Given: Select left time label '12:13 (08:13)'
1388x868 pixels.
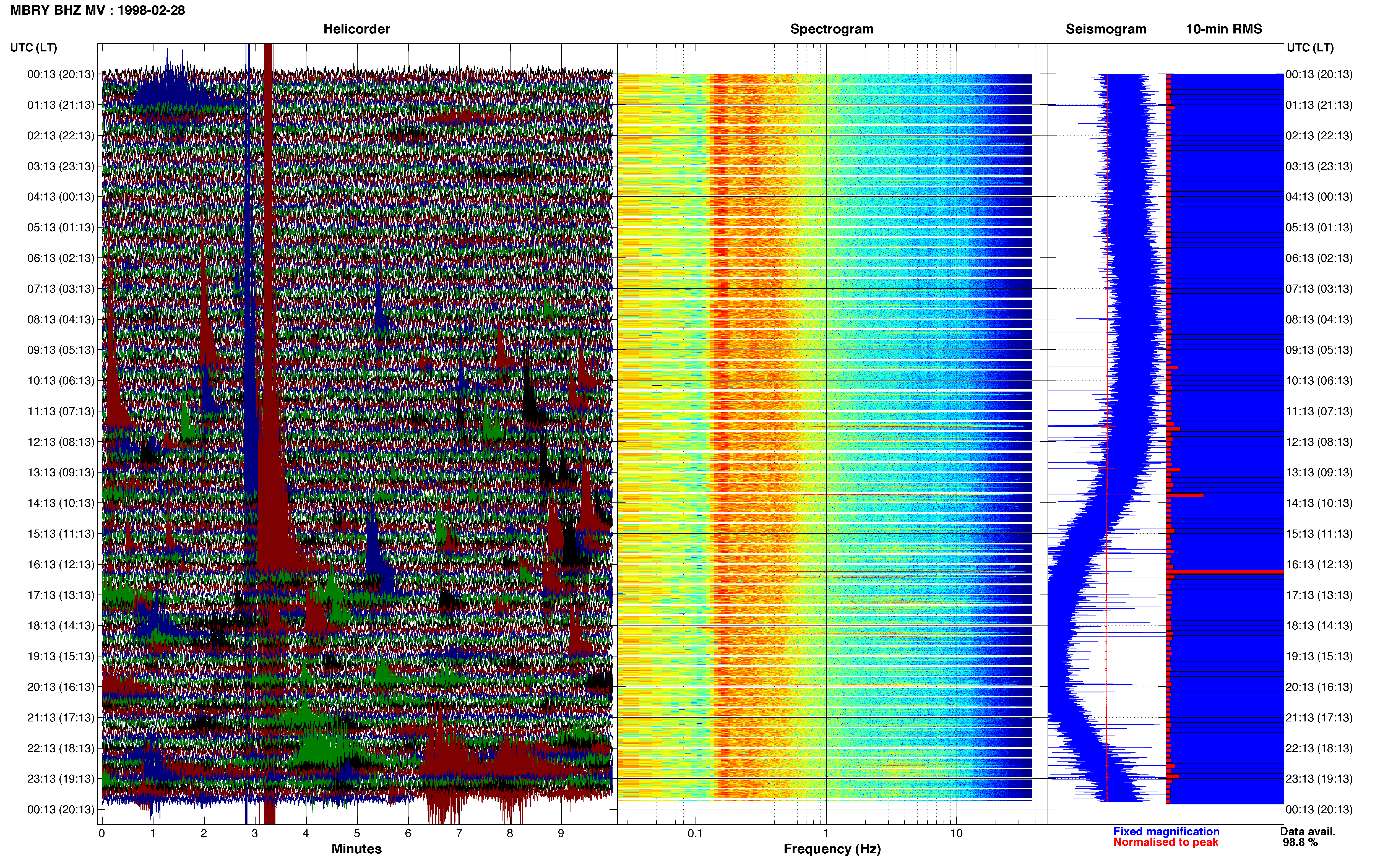Looking at the screenshot, I should 61,442.
